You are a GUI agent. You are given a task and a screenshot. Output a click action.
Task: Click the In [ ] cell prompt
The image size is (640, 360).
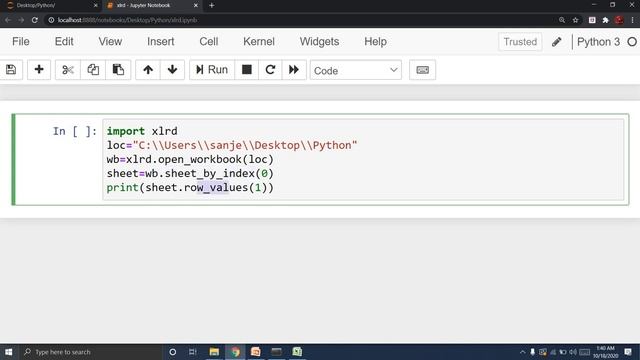75,131
